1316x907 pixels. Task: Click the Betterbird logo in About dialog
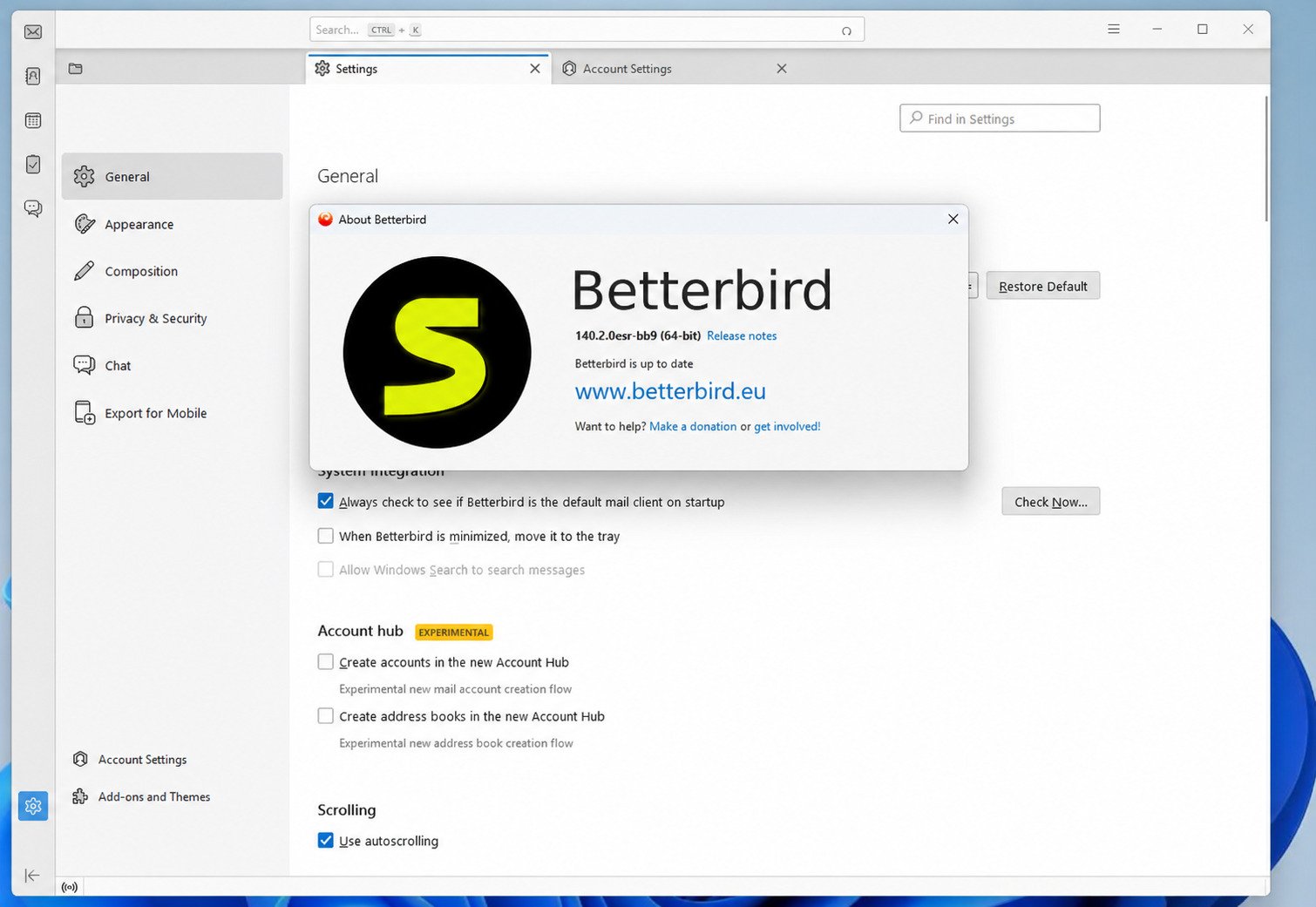point(438,352)
